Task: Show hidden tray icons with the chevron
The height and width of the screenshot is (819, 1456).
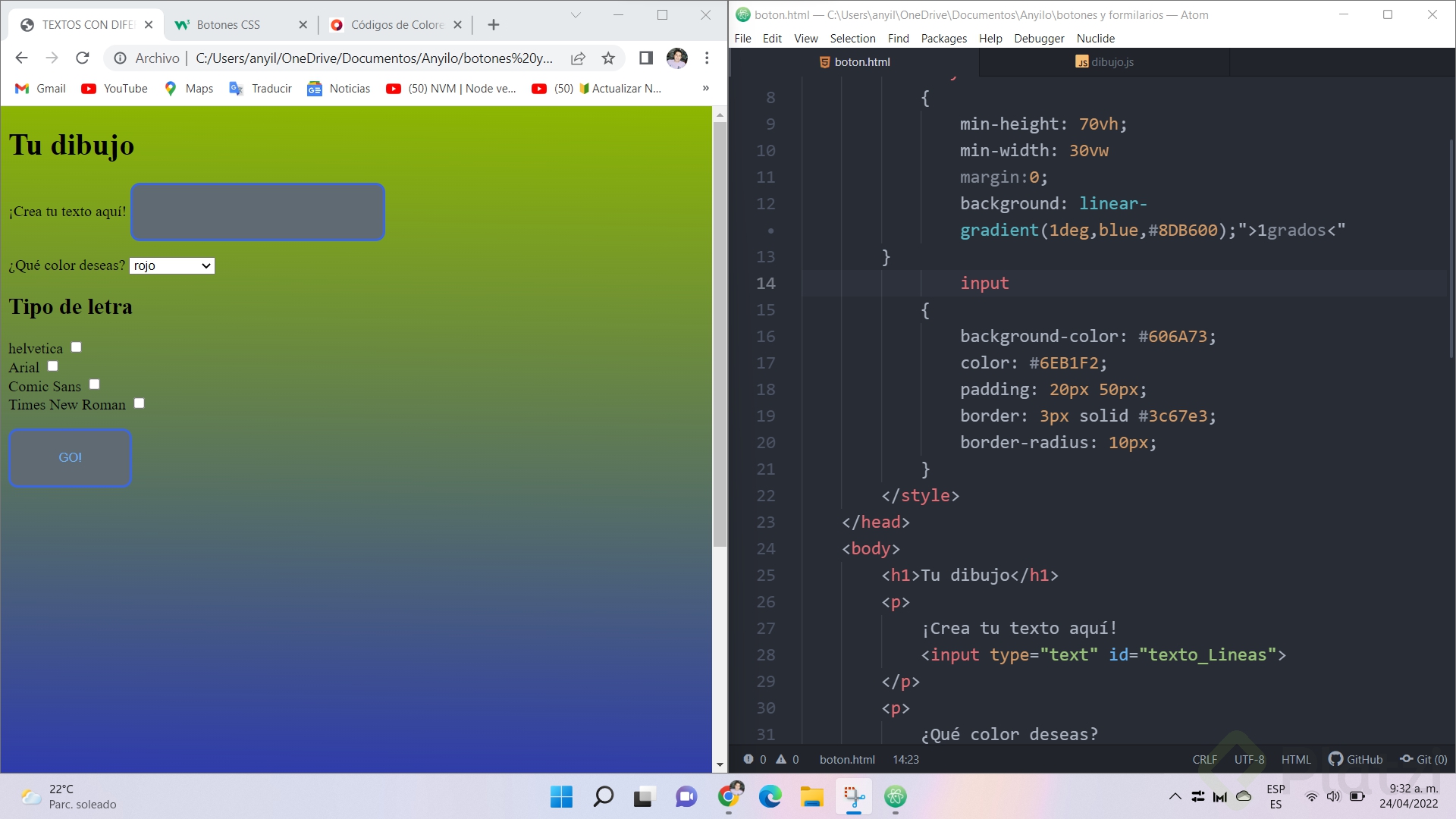Action: click(x=1175, y=796)
